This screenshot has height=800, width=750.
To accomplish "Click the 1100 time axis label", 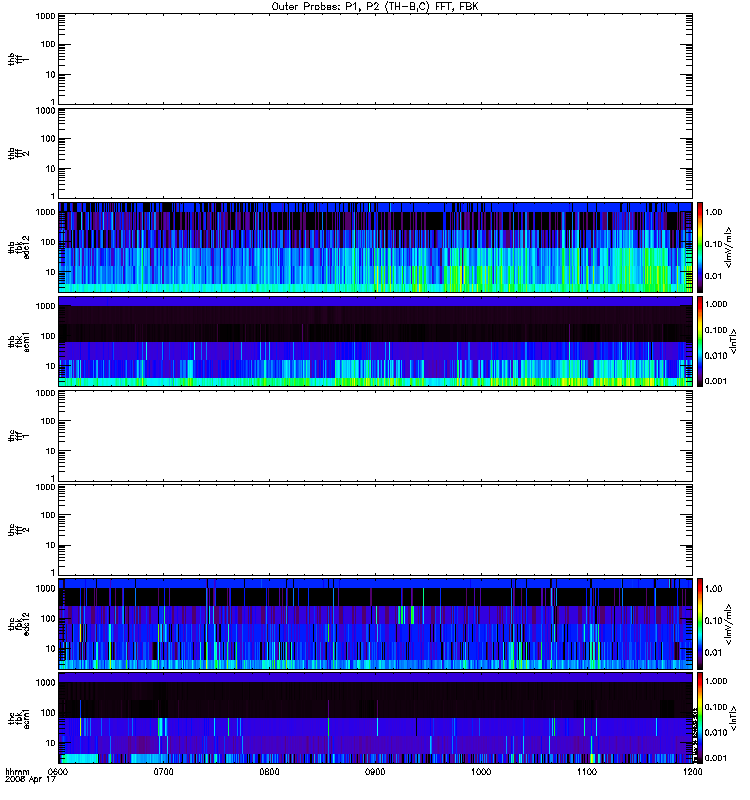I will [x=587, y=772].
